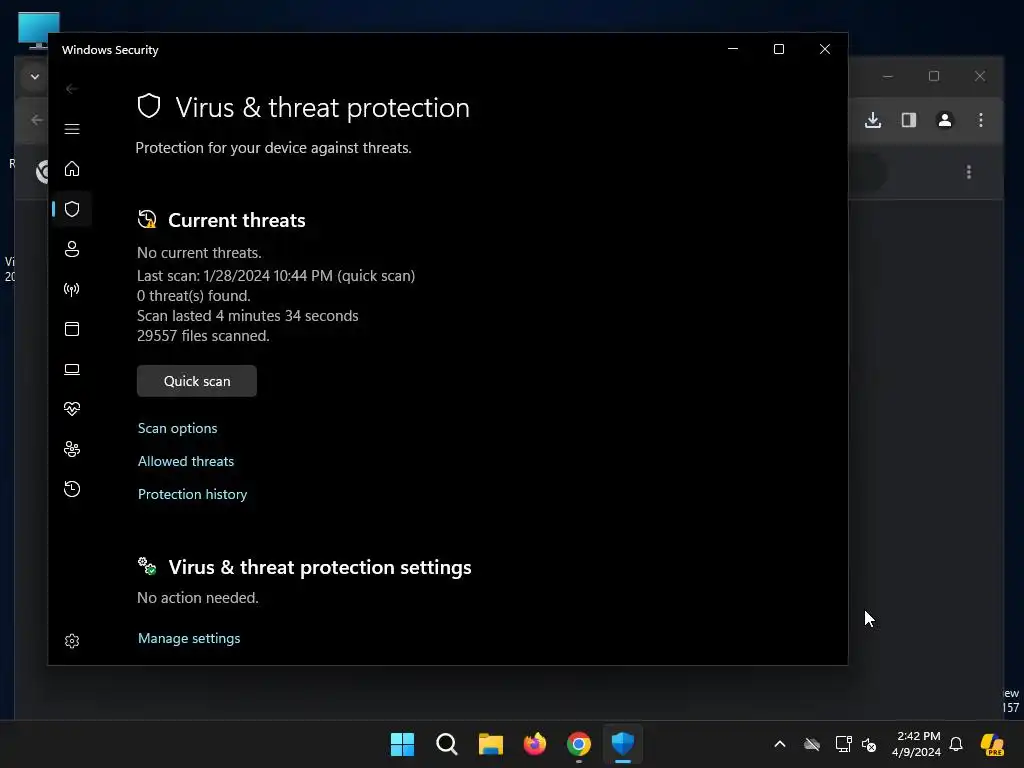This screenshot has height=768, width=1024.
Task: Show hidden system tray icons
Action: point(779,744)
